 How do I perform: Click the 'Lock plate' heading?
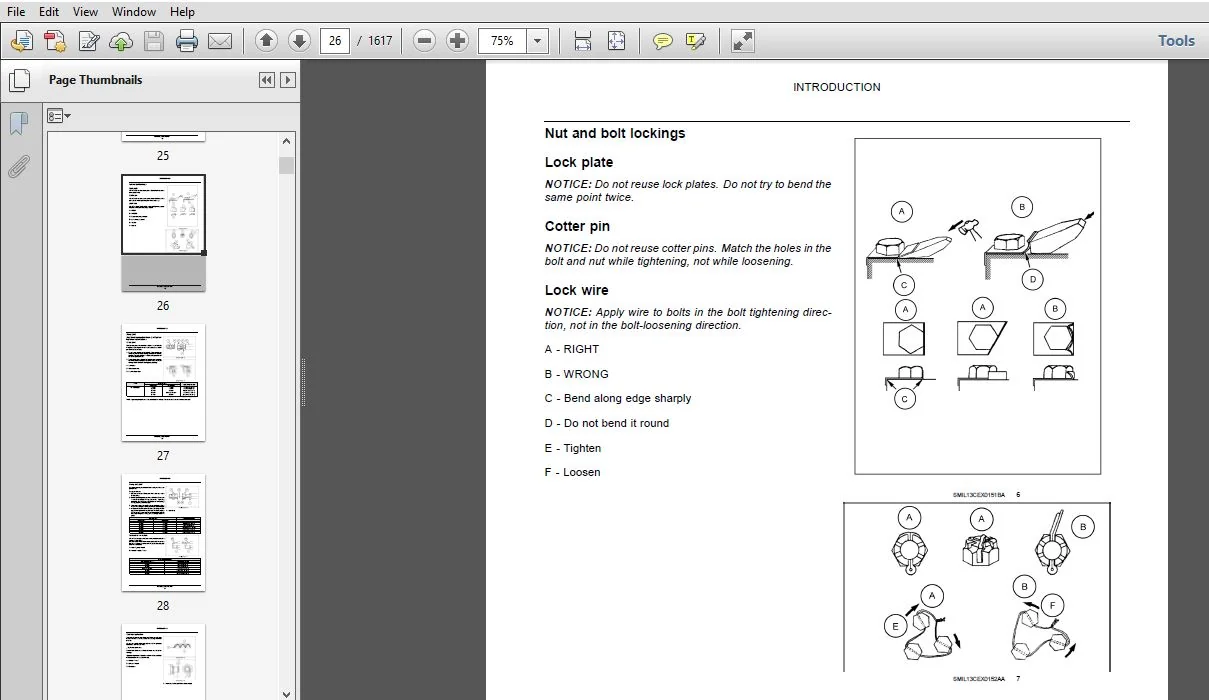pyautogui.click(x=579, y=162)
